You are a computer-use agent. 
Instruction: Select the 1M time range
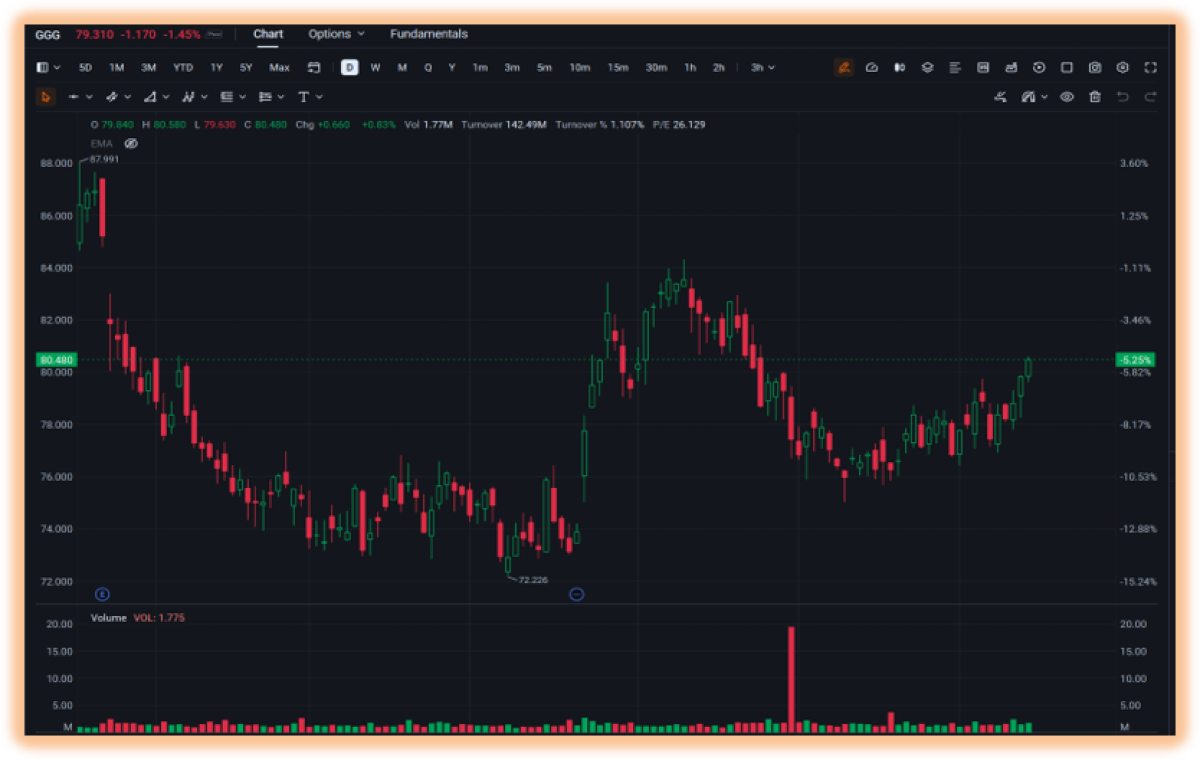click(x=117, y=68)
